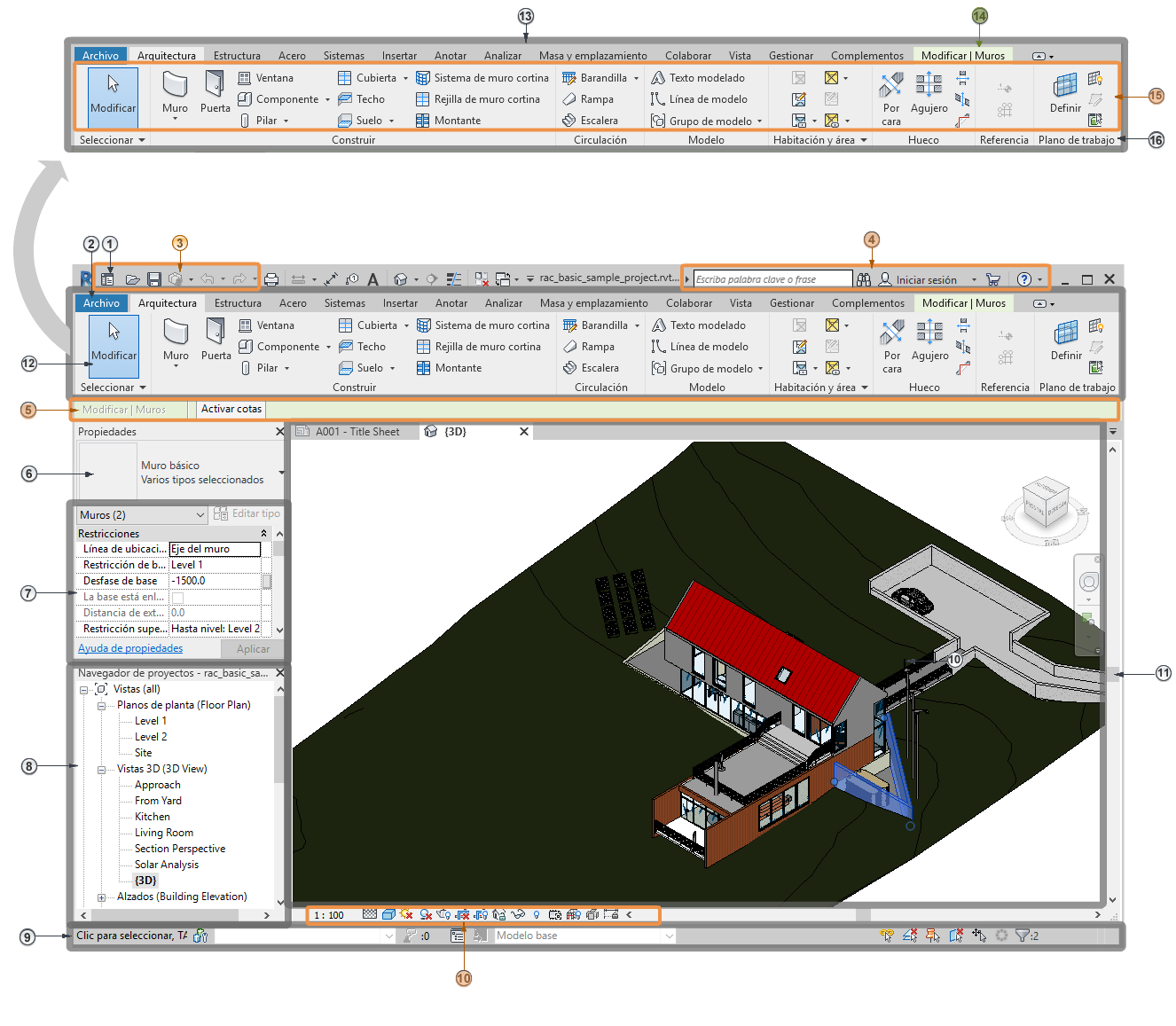
Task: Select the Rampa tool in main window ribbon
Action: (589, 347)
